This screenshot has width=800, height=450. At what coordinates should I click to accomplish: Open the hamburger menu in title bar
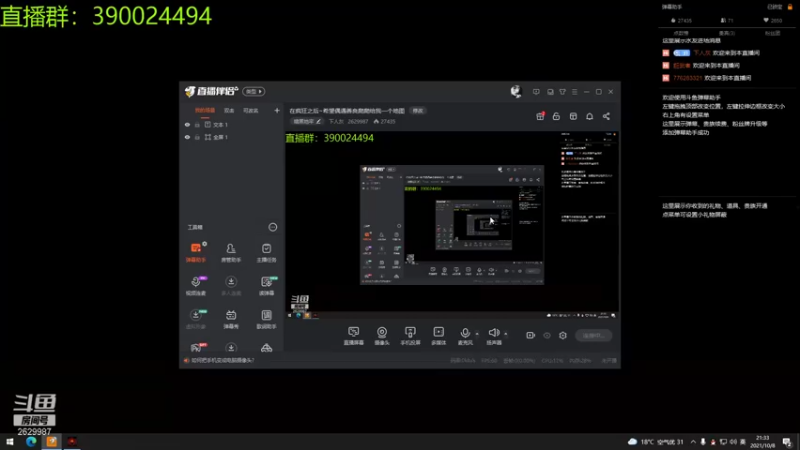pos(574,92)
